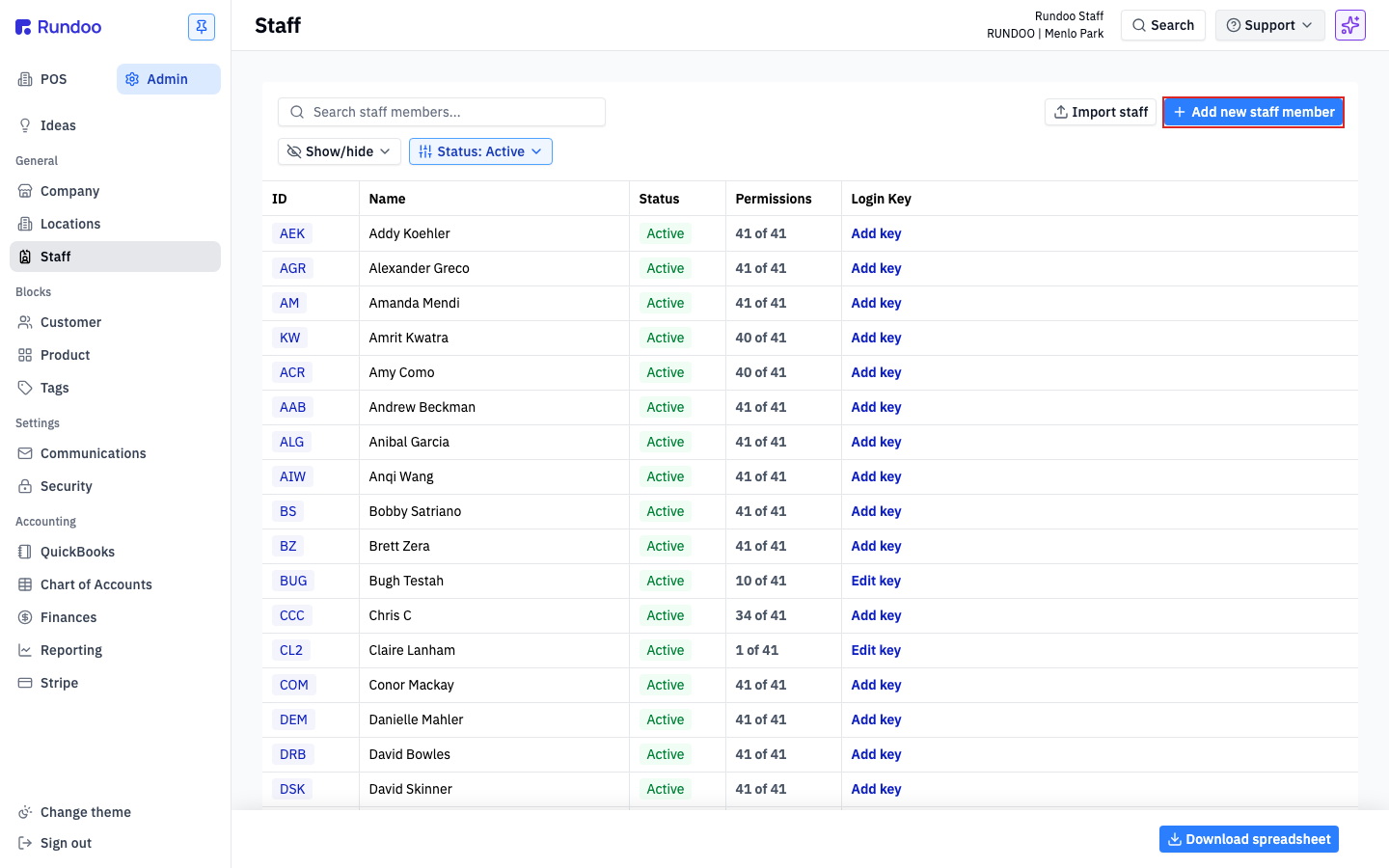Open Customer in the sidebar
Screen dimensions: 1389x868
[x=115, y=322]
